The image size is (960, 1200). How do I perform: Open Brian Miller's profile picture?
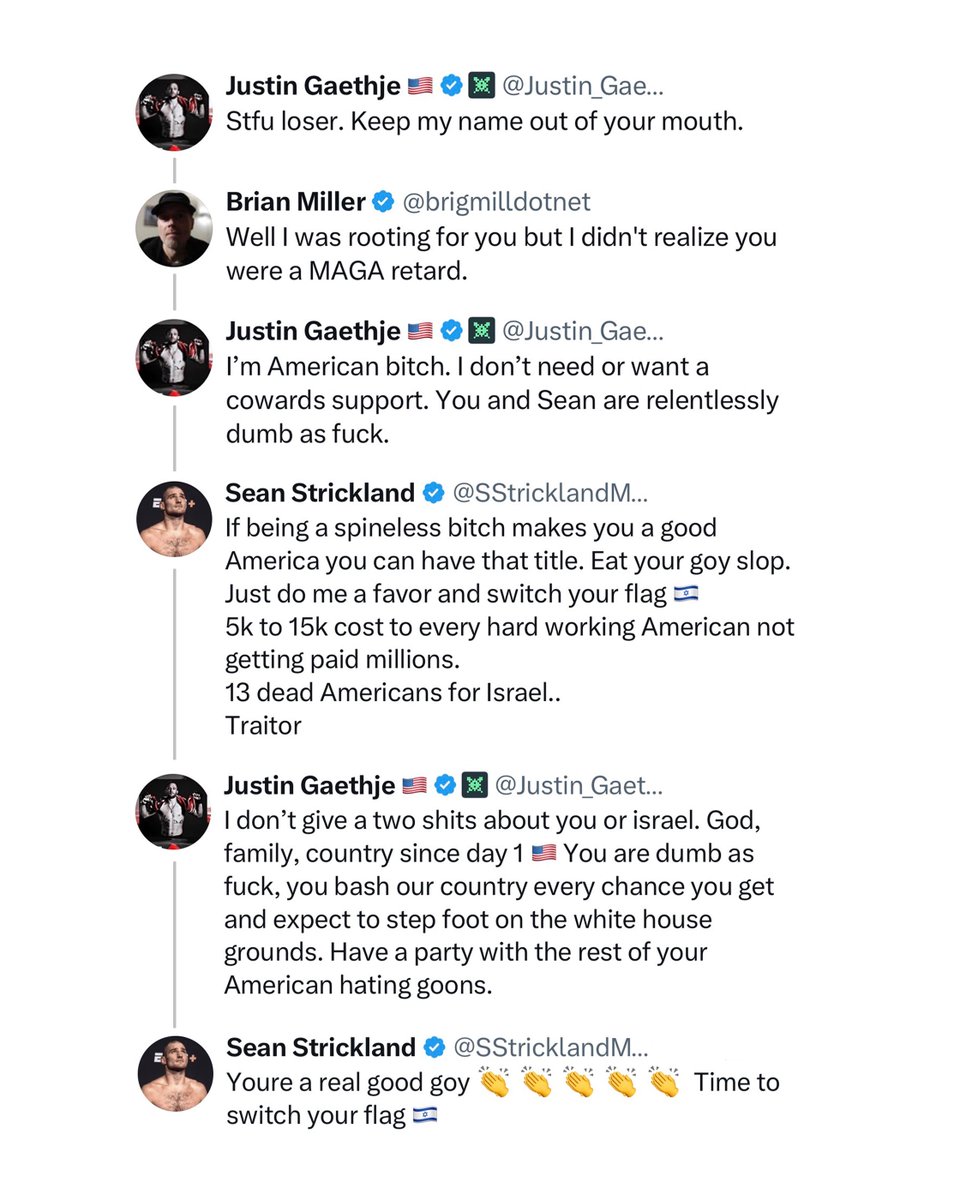click(x=174, y=228)
